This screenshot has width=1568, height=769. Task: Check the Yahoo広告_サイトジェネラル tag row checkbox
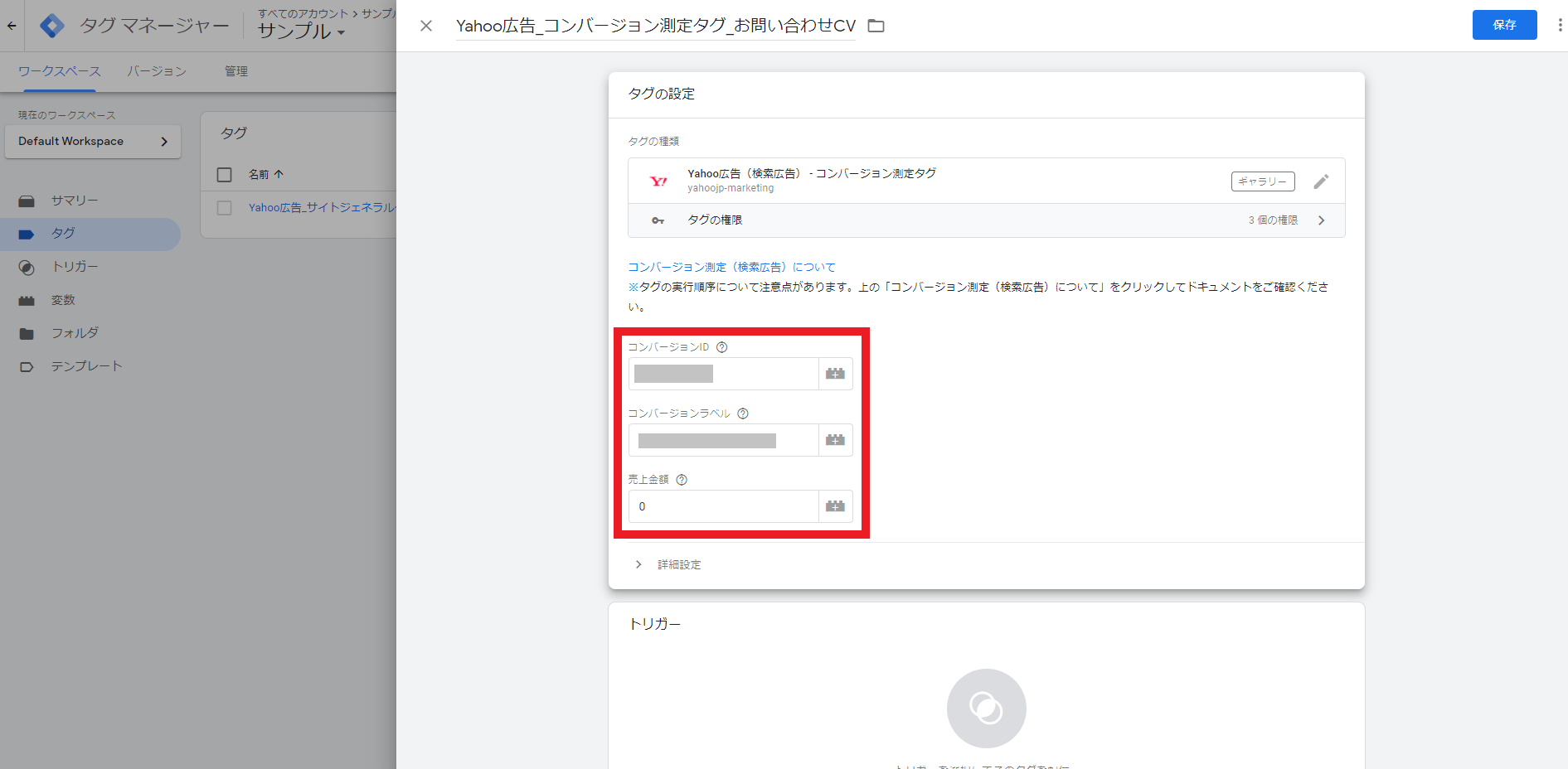click(x=224, y=208)
